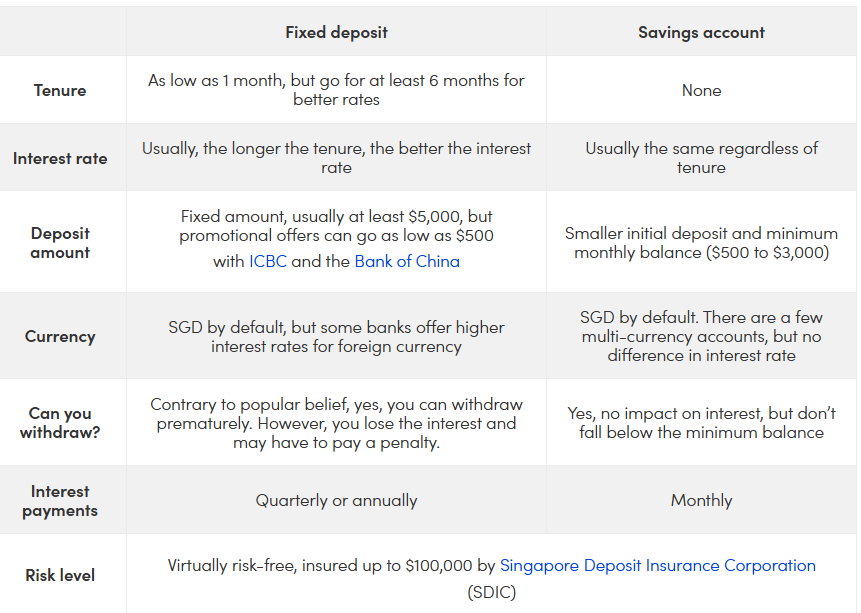Screen dimensions: 861x613
Task: Select the 'Monthly' interest payments cell
Action: tap(701, 500)
